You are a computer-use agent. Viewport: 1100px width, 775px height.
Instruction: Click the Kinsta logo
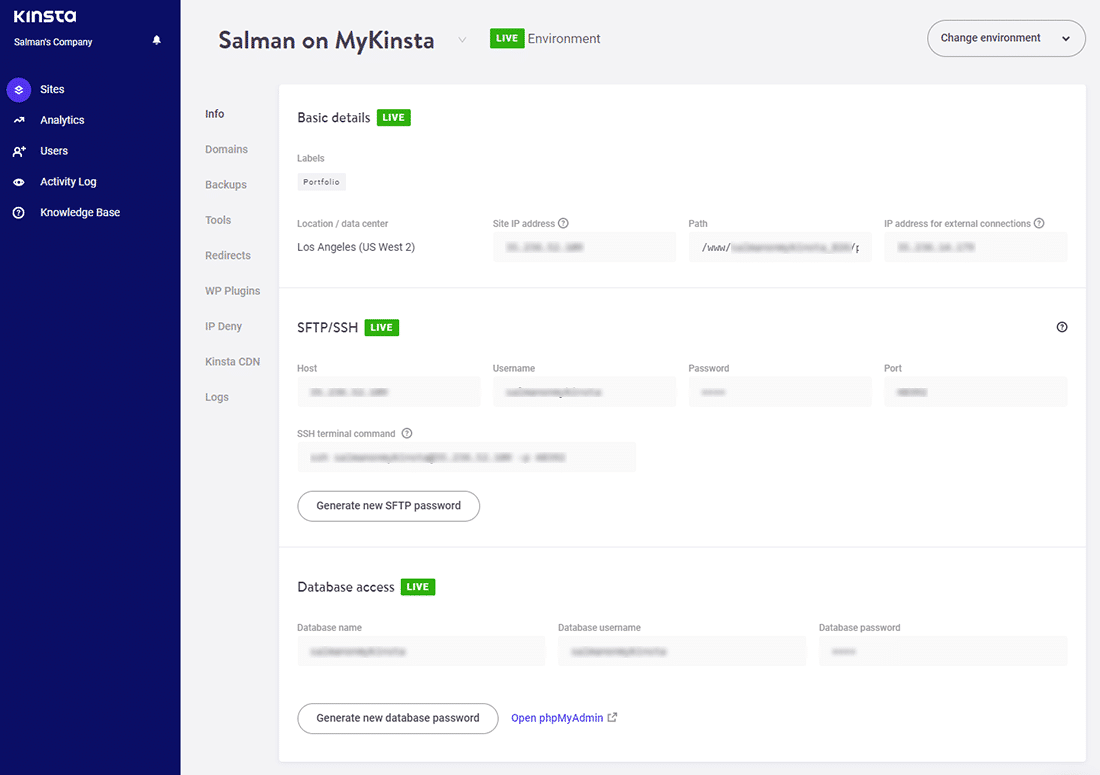44,16
